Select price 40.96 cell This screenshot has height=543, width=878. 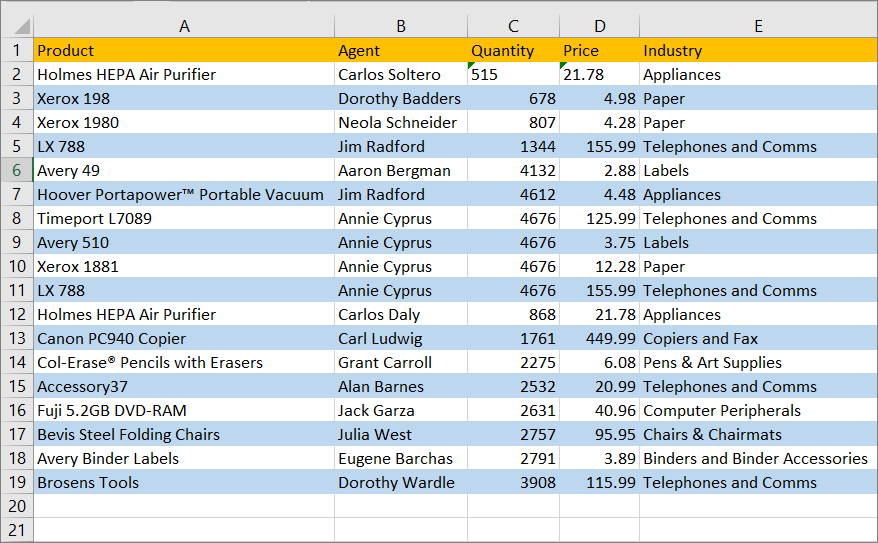point(600,410)
